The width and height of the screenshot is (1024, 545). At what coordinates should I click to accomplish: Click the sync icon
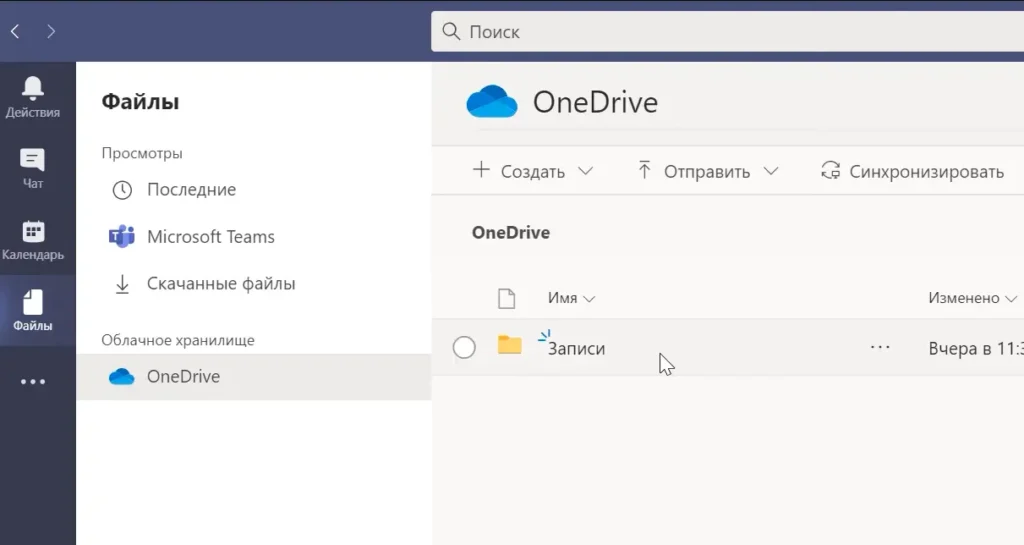[830, 170]
